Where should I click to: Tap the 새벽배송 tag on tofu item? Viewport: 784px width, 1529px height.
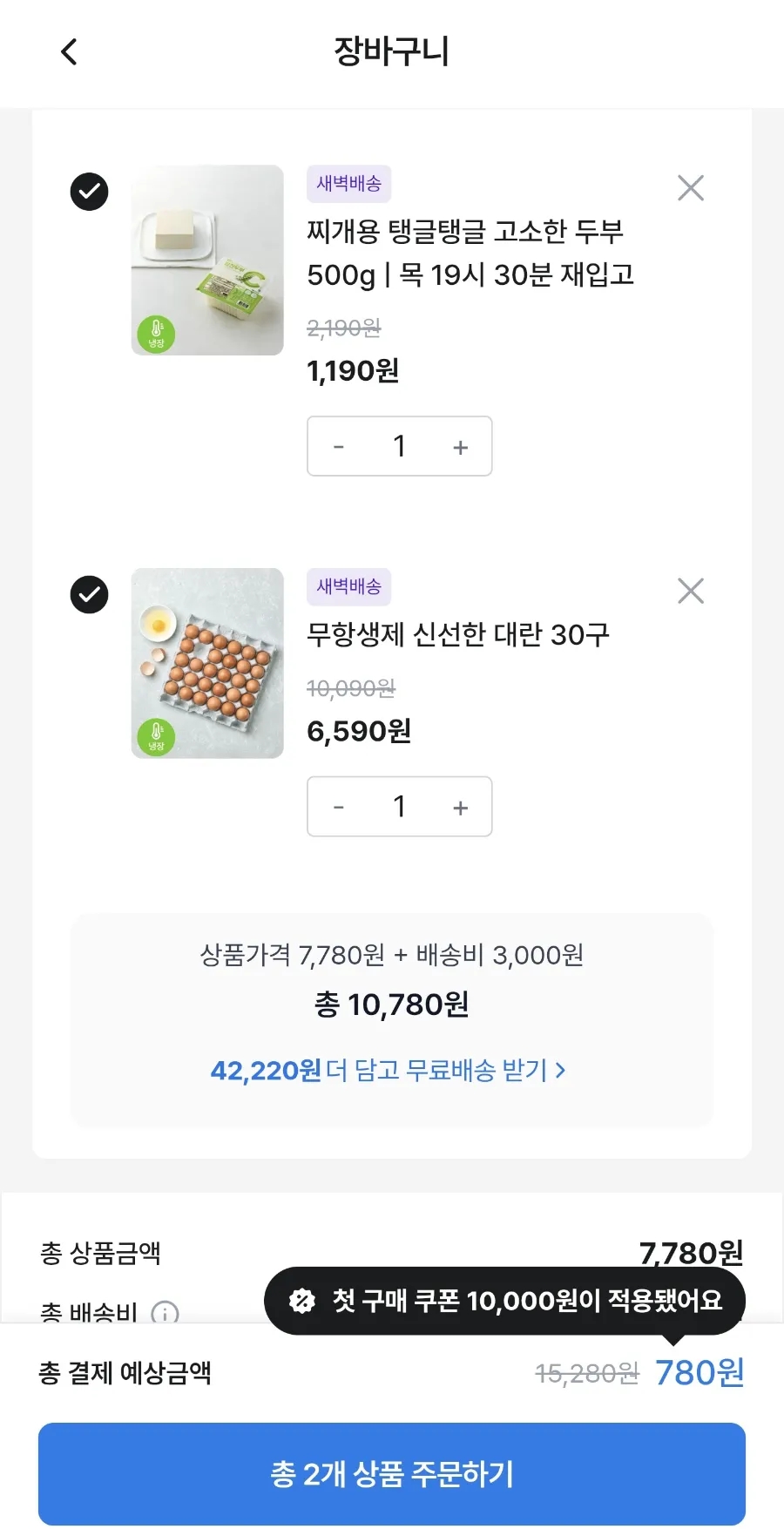point(348,184)
